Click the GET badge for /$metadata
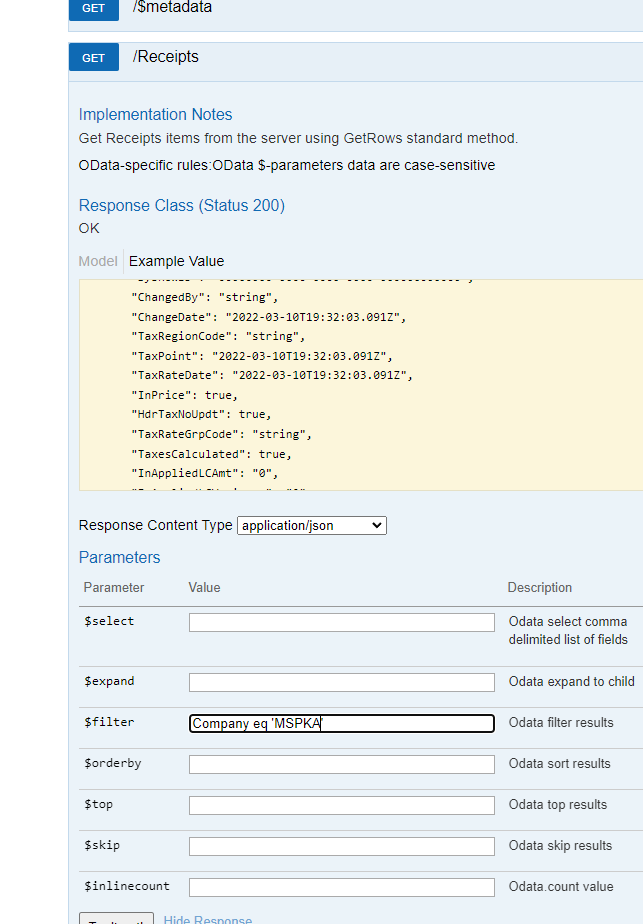643x924 pixels. [94, 9]
